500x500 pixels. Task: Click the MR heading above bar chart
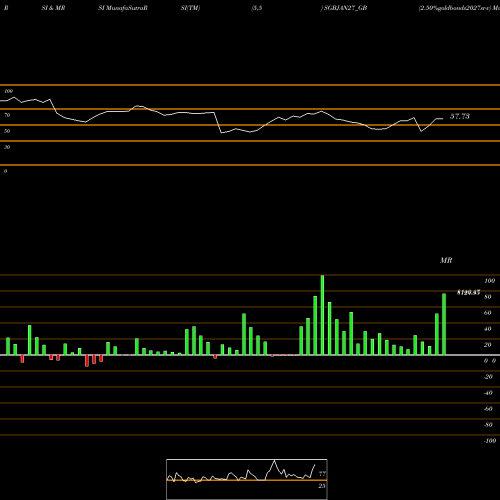(446, 260)
